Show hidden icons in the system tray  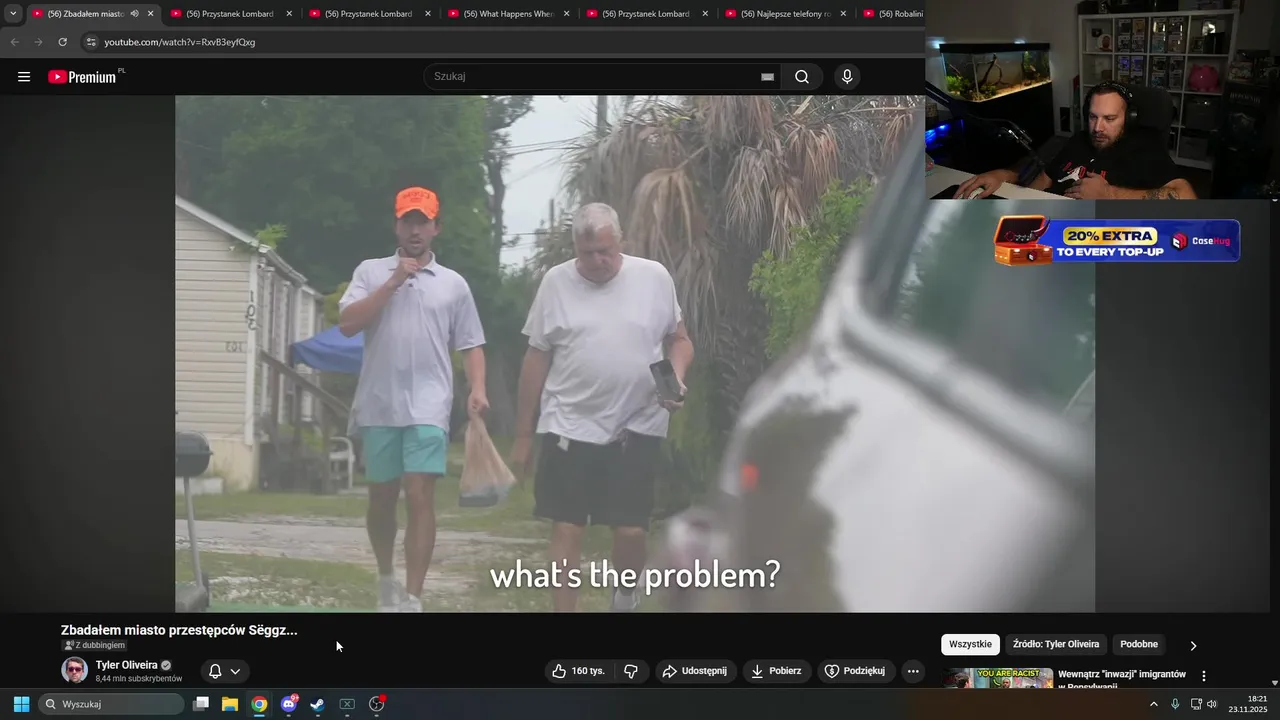click(x=1154, y=704)
